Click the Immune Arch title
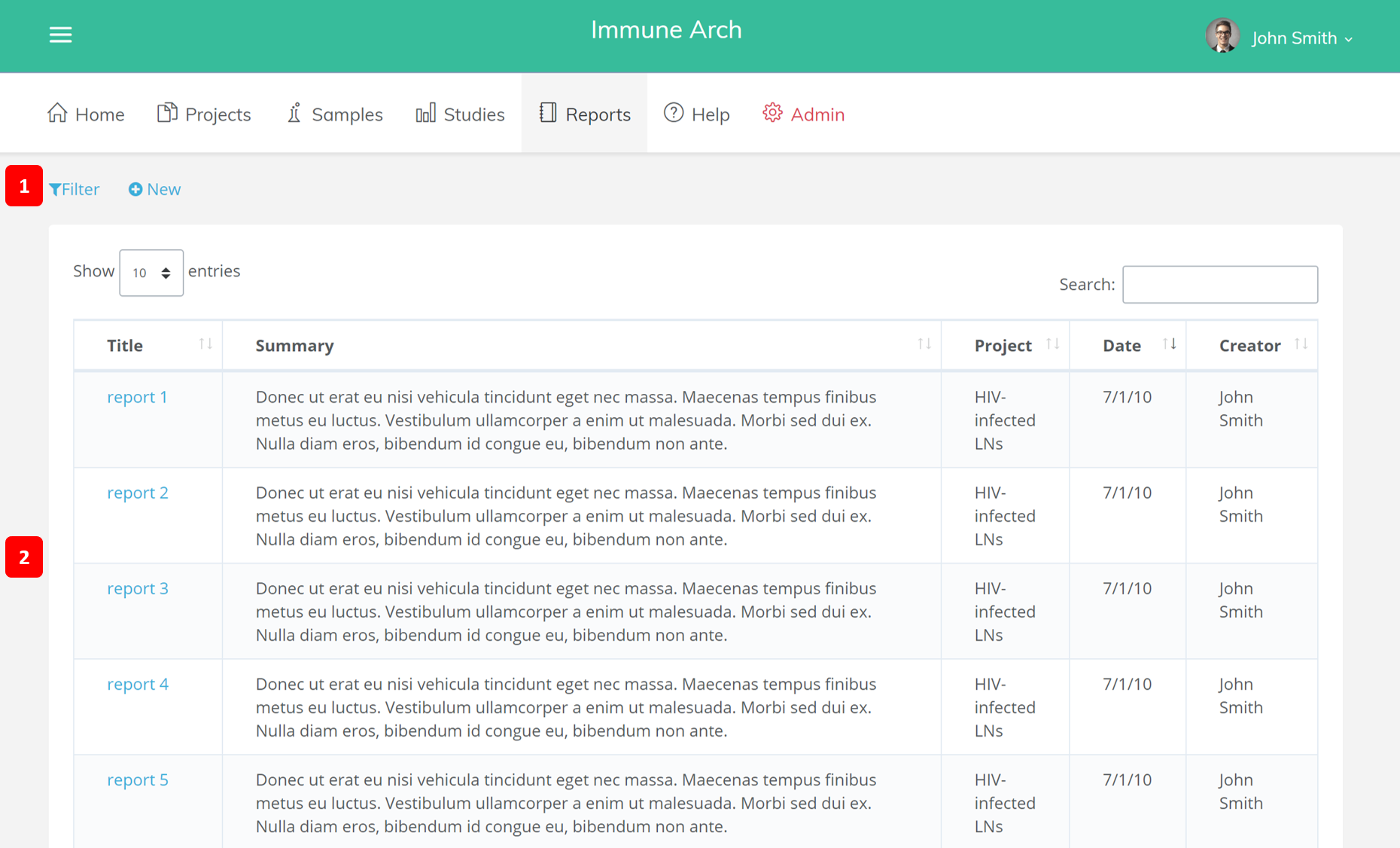1400x848 pixels. pyautogui.click(x=666, y=30)
